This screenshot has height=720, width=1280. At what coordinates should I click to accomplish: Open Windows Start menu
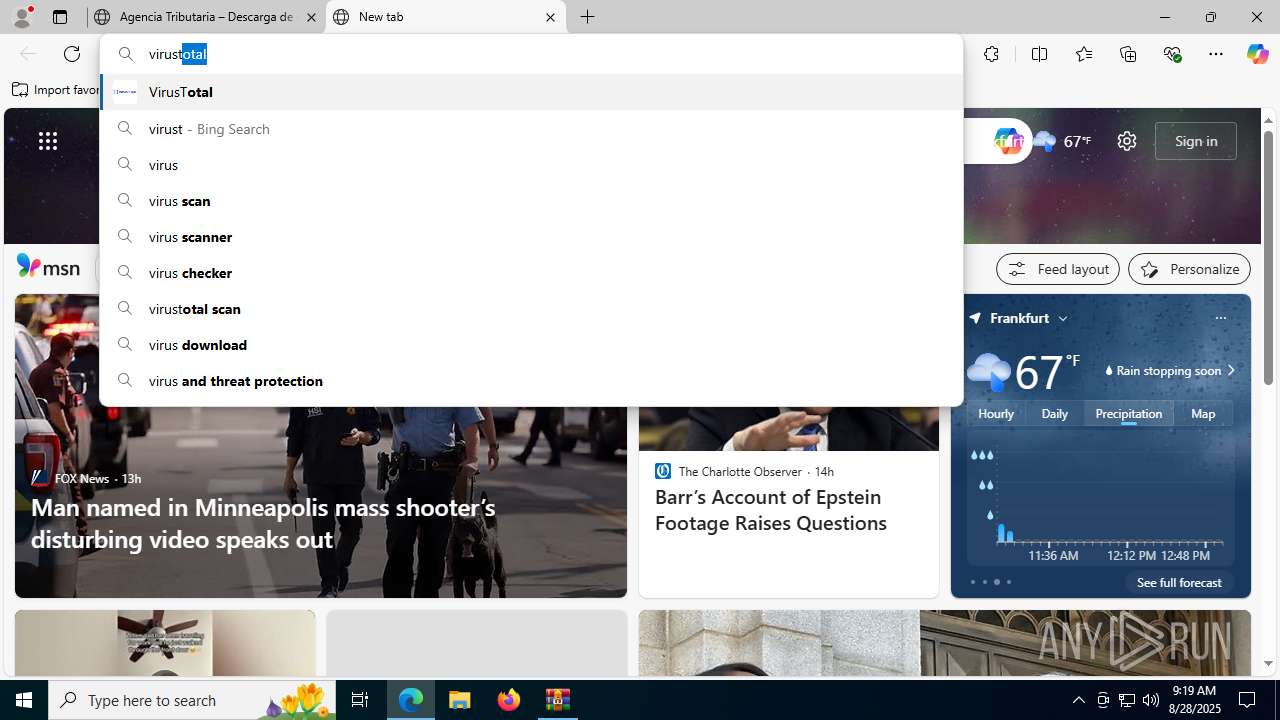click(24, 700)
